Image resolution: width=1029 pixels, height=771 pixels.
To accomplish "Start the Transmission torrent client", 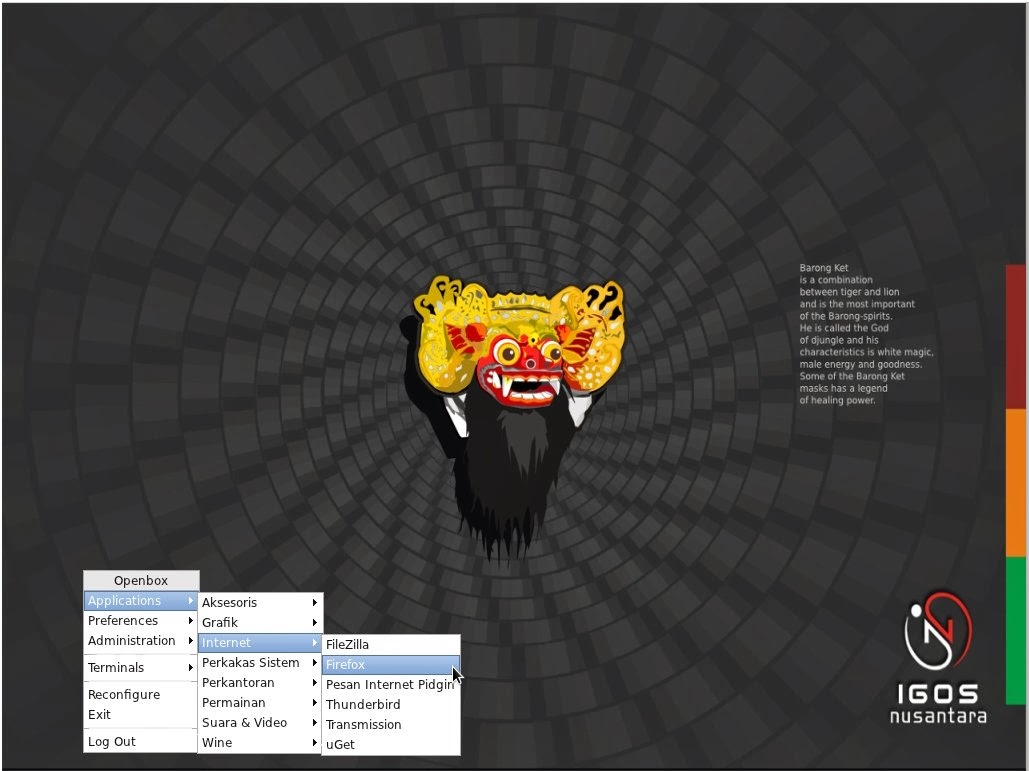I will 364,724.
